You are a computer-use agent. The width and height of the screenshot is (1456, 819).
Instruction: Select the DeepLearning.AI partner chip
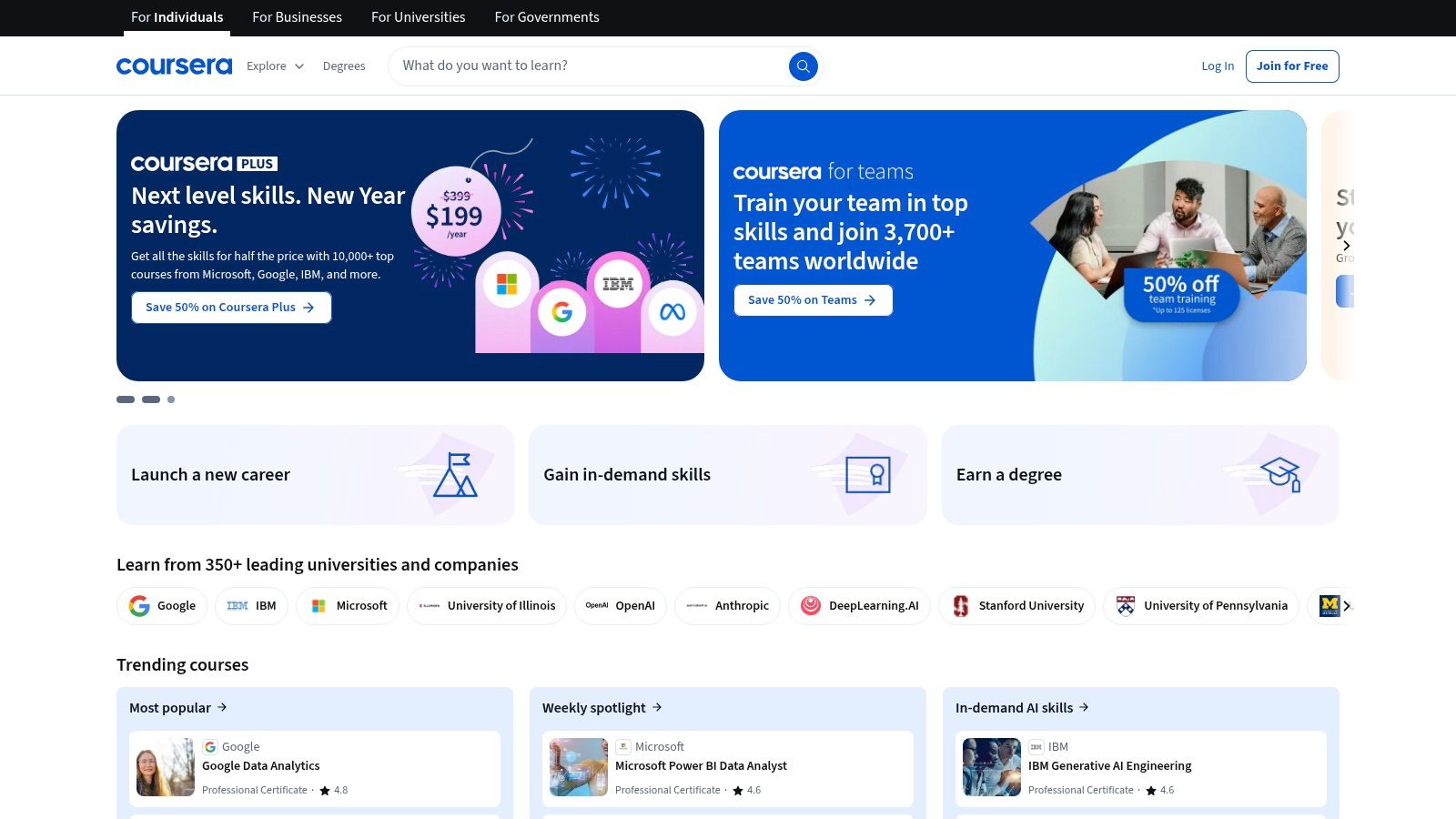coord(859,606)
